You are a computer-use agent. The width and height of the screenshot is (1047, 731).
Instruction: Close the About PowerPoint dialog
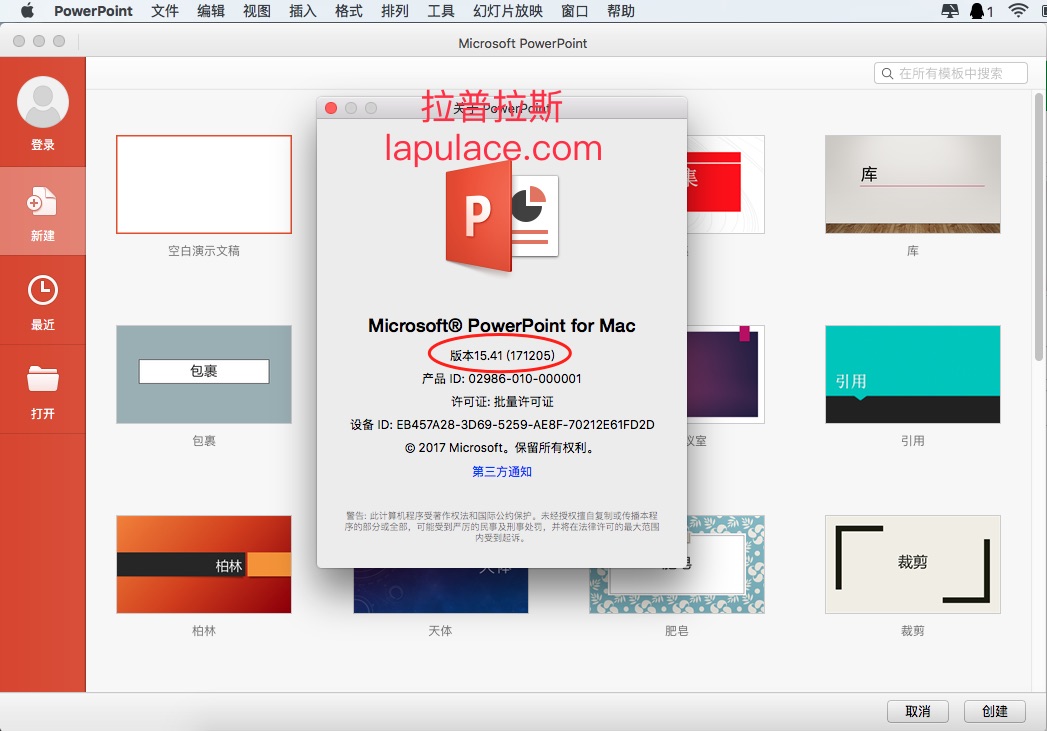332,108
